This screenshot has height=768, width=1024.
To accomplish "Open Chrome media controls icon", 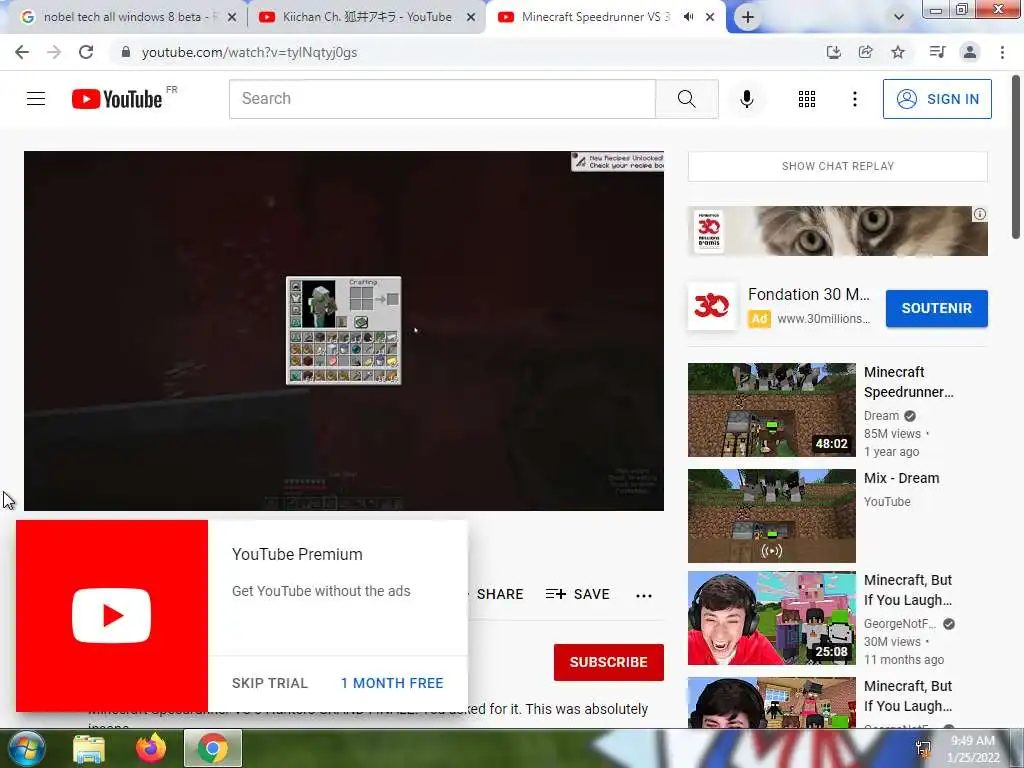I will coord(937,52).
